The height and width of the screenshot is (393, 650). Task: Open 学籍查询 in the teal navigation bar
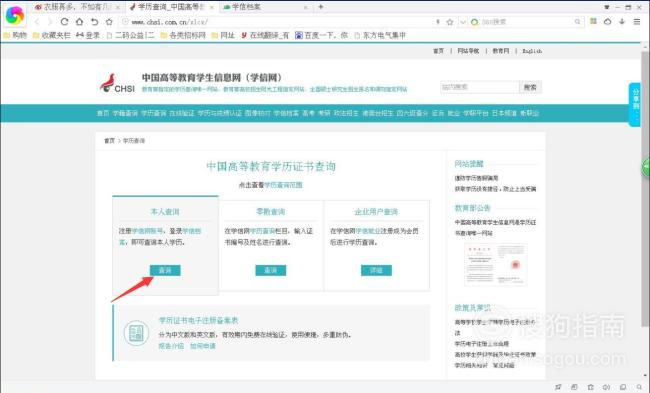(125, 113)
